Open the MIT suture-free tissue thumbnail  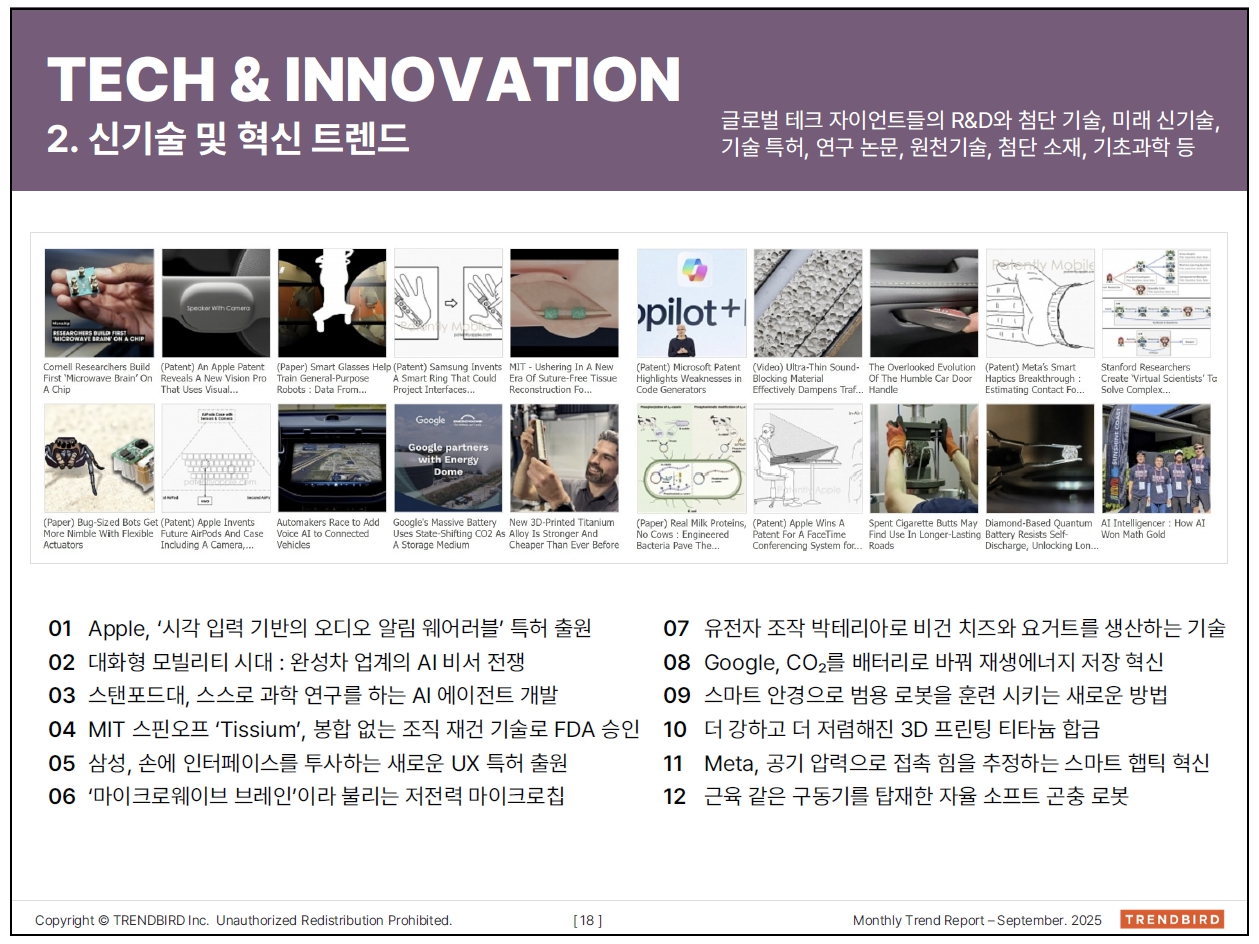tap(564, 303)
